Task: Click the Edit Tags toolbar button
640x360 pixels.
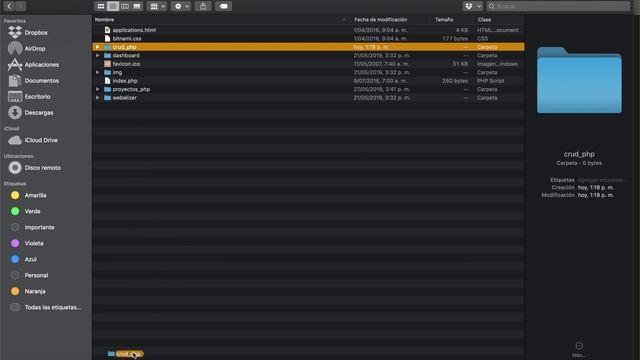Action: click(223, 6)
